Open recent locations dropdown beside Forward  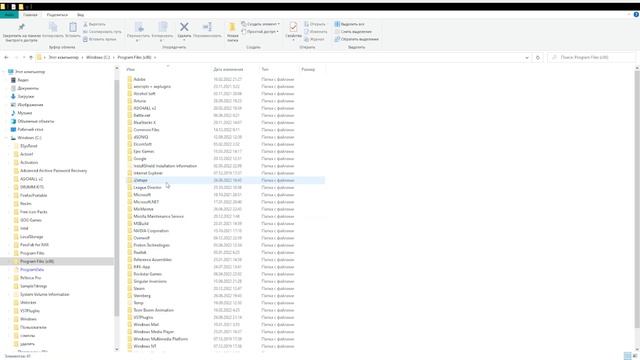pos(24,58)
